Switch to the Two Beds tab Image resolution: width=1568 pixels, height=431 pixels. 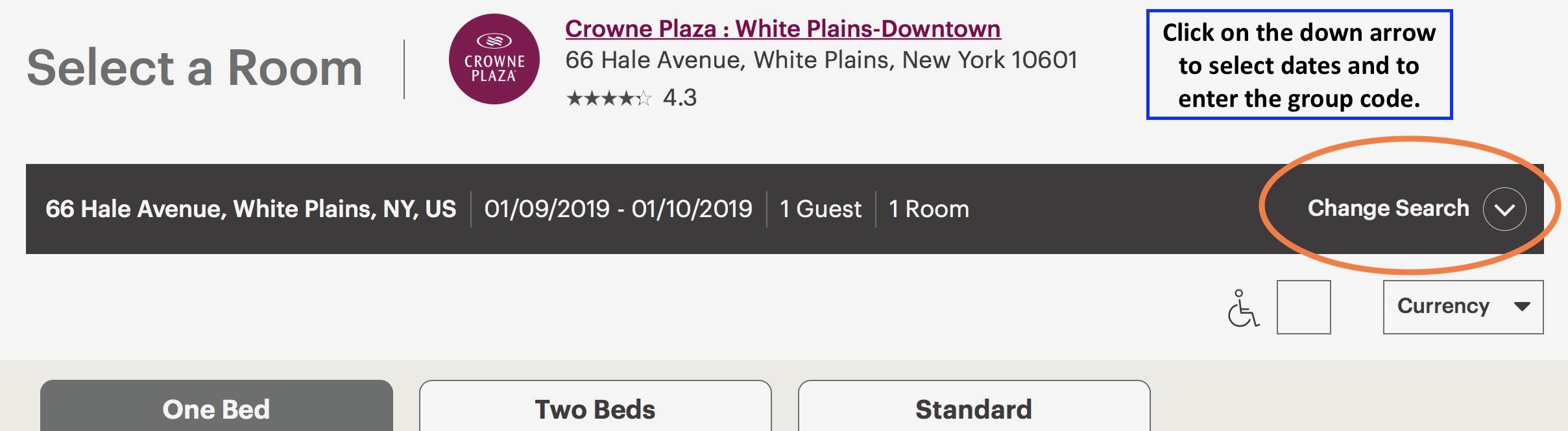[596, 406]
